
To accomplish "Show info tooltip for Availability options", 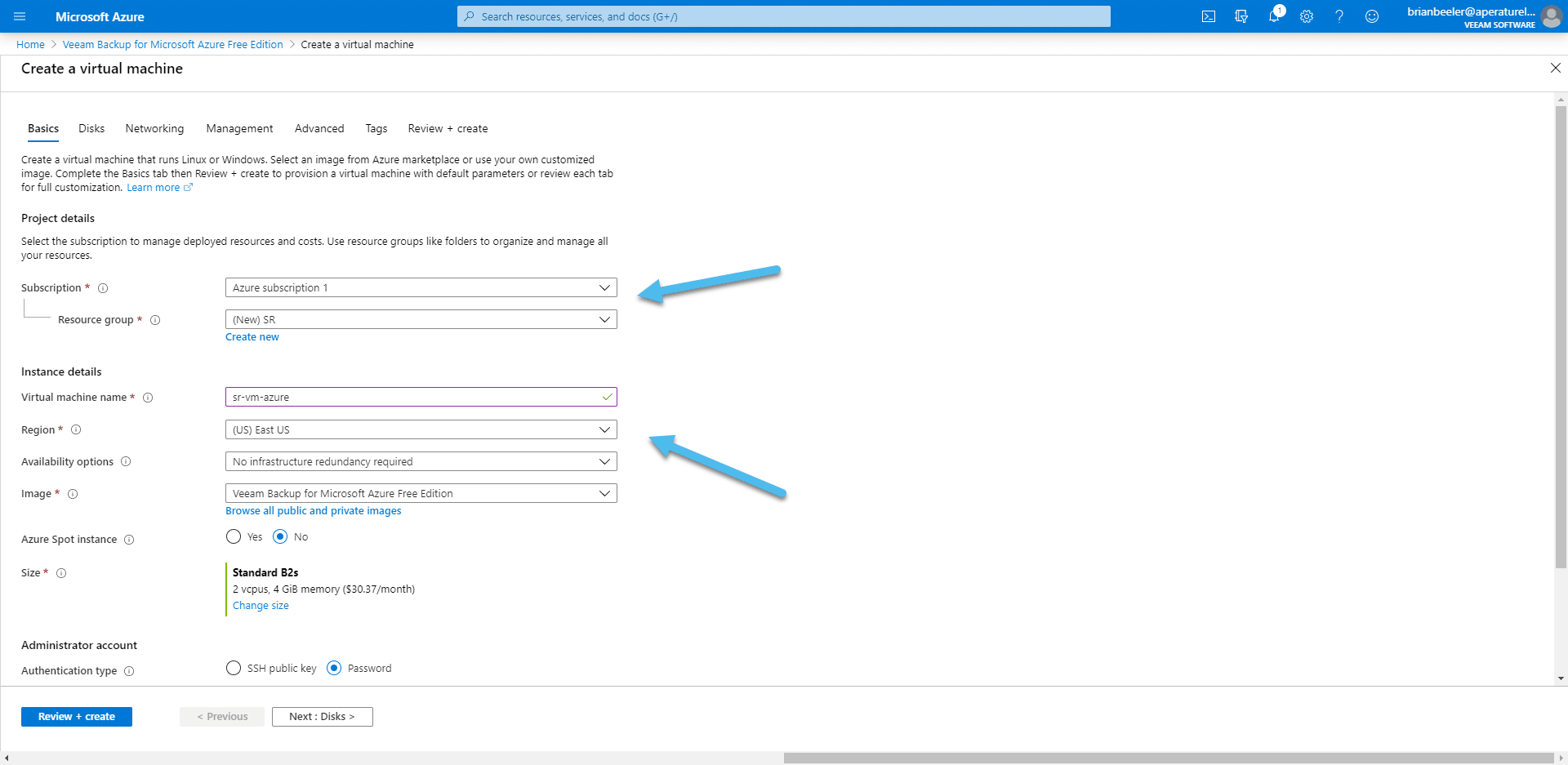I will [126, 461].
